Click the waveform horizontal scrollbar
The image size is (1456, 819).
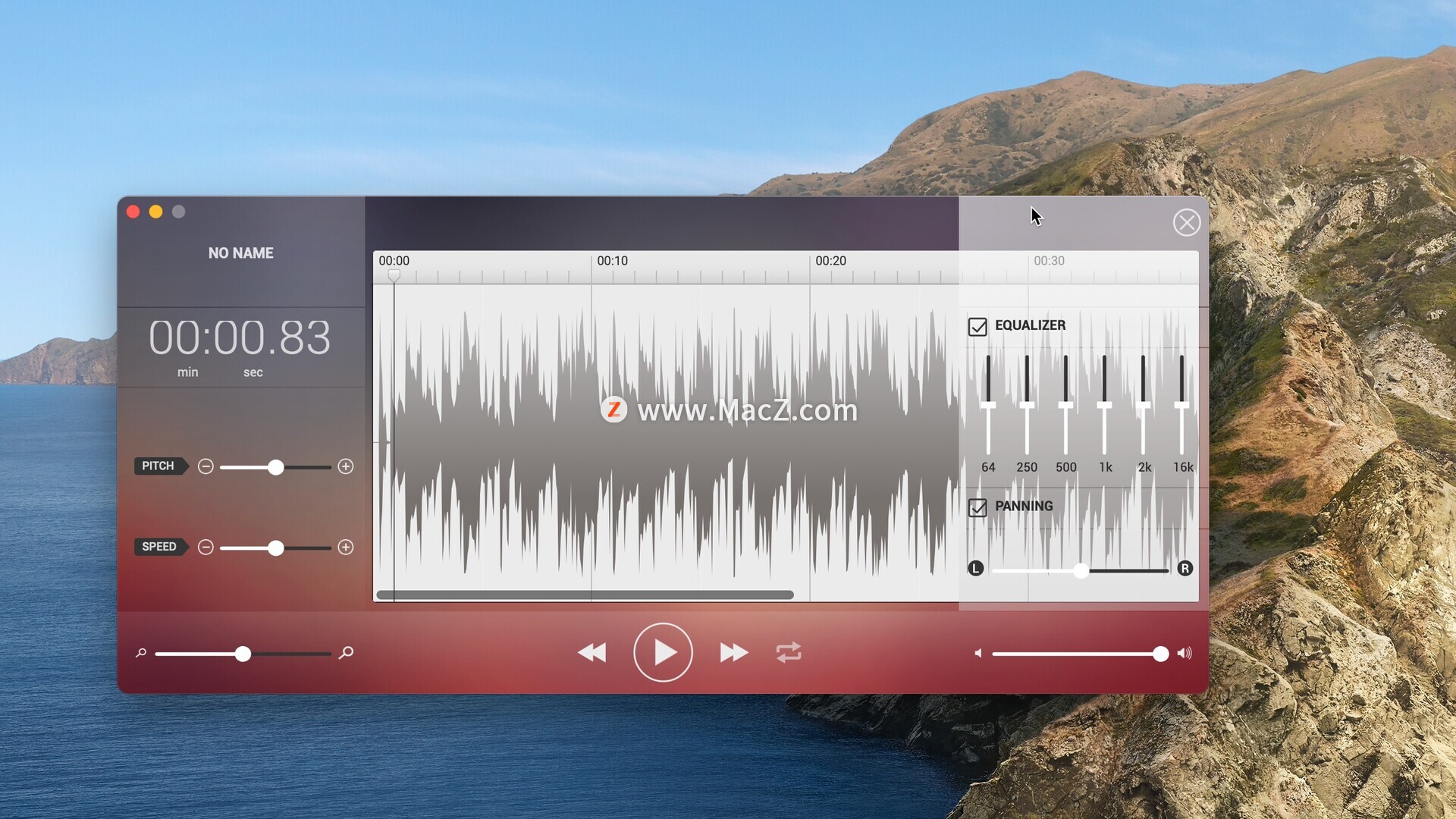585,595
